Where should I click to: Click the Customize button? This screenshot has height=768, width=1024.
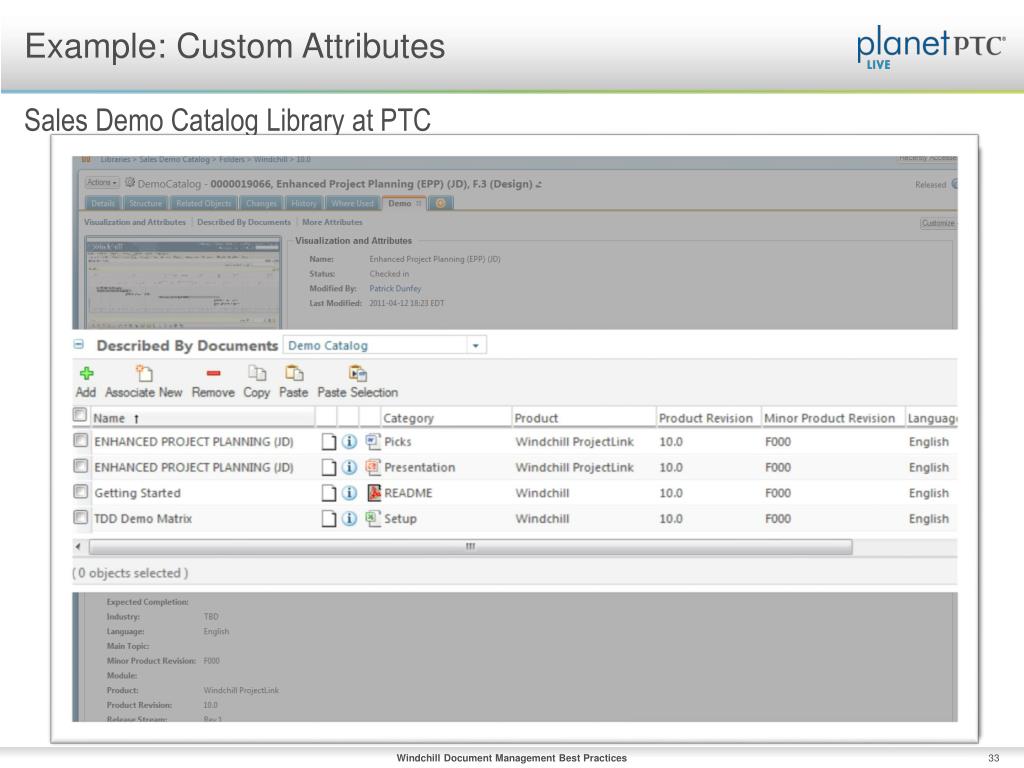pyautogui.click(x=938, y=223)
